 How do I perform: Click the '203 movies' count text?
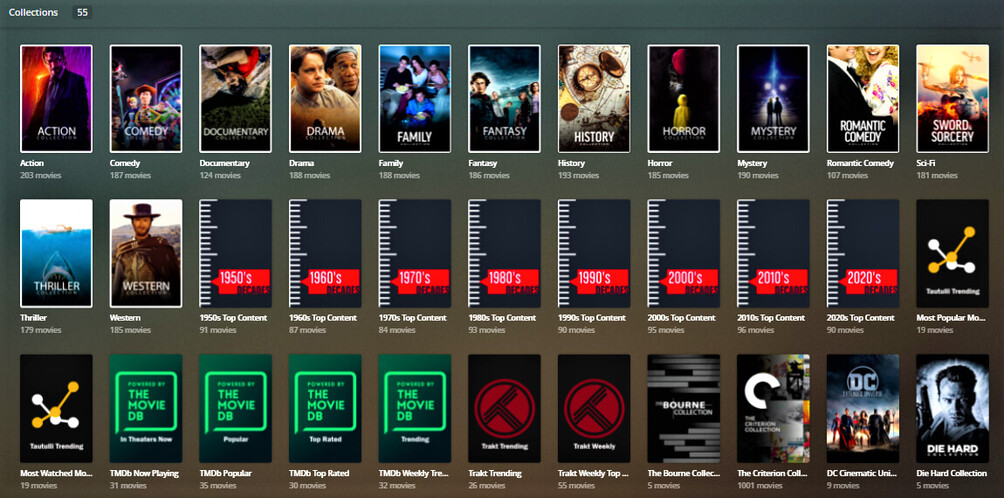(40, 175)
